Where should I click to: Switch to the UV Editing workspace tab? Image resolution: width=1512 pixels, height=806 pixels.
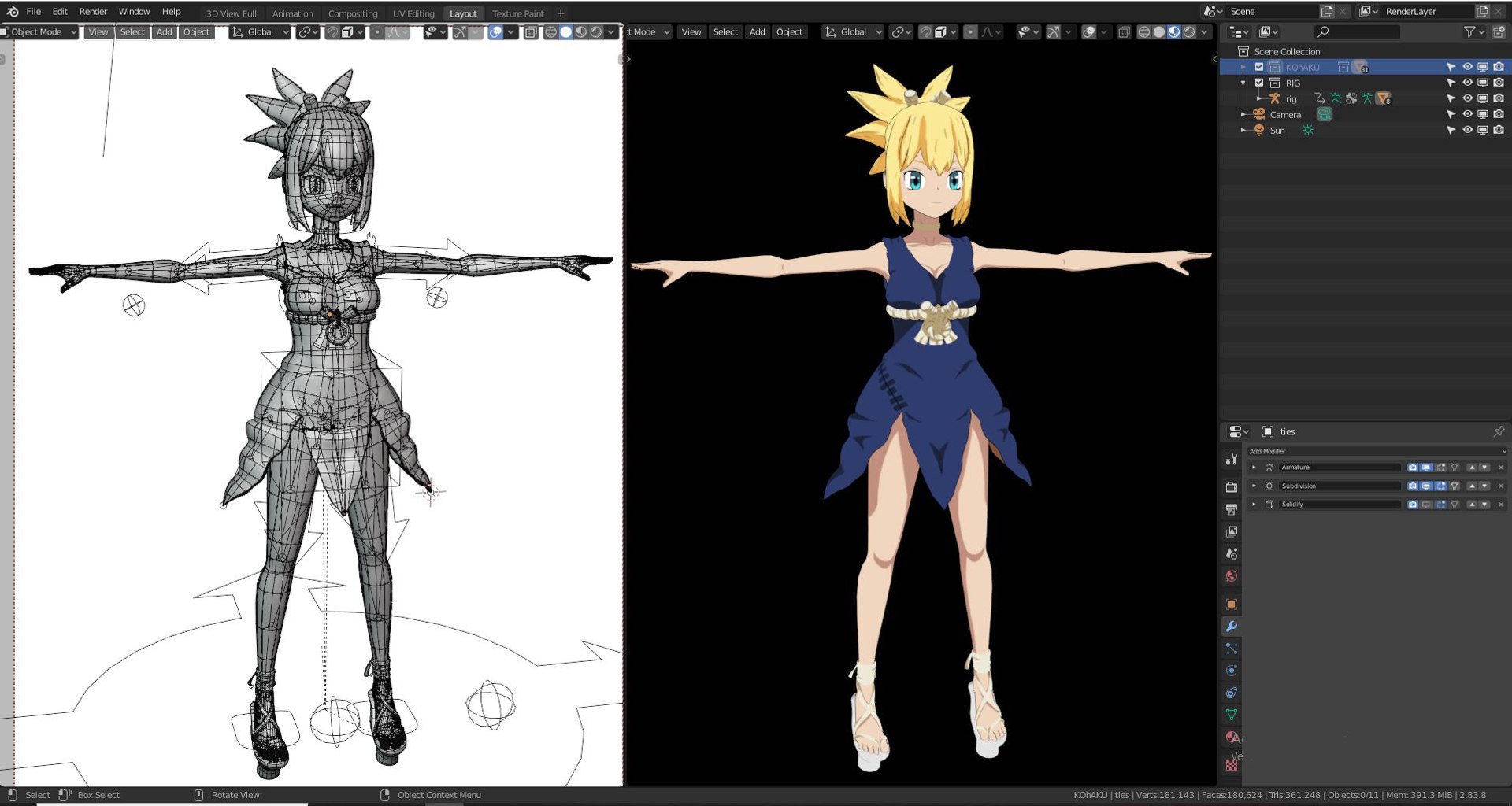[413, 13]
